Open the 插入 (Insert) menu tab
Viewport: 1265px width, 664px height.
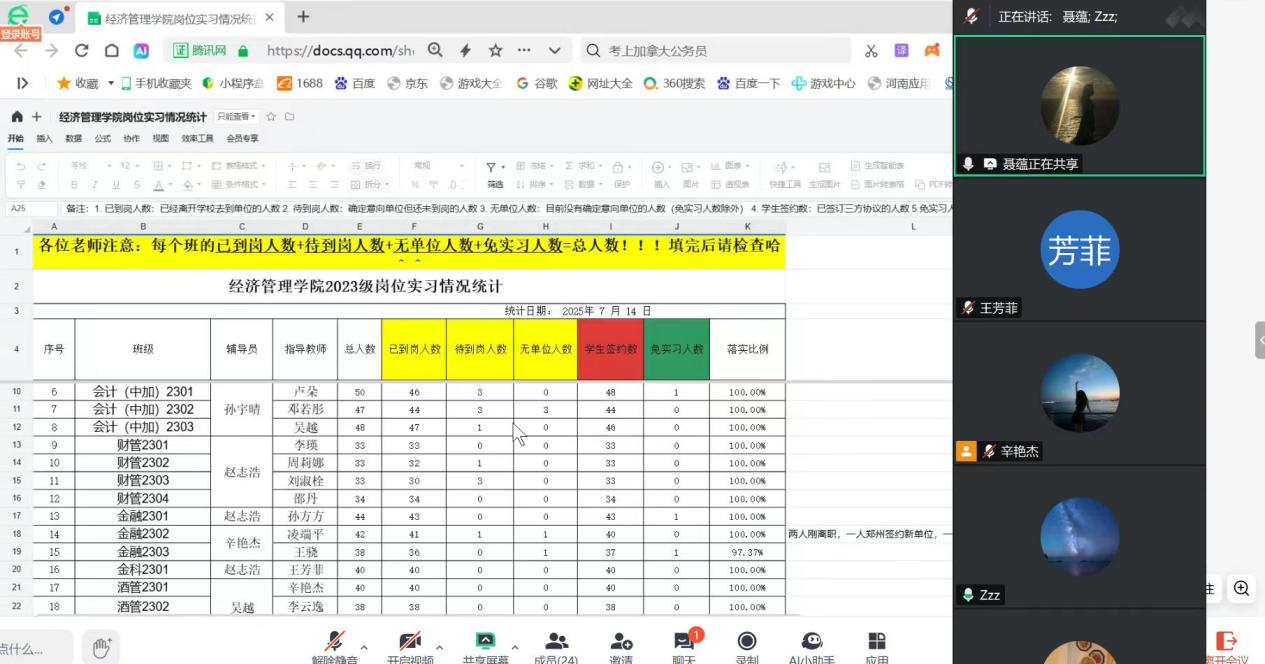point(44,139)
